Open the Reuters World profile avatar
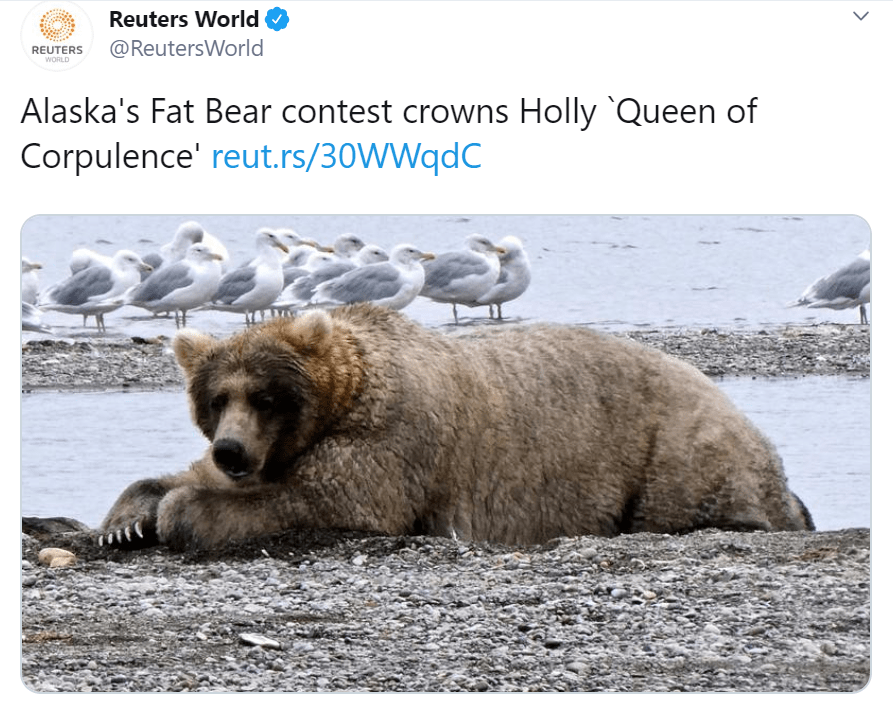 [57, 35]
